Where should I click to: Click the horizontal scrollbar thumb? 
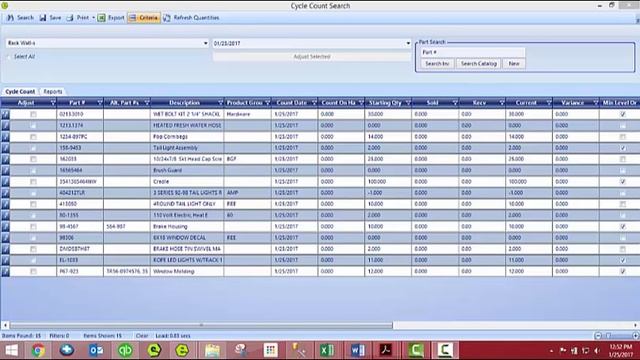coord(201,325)
